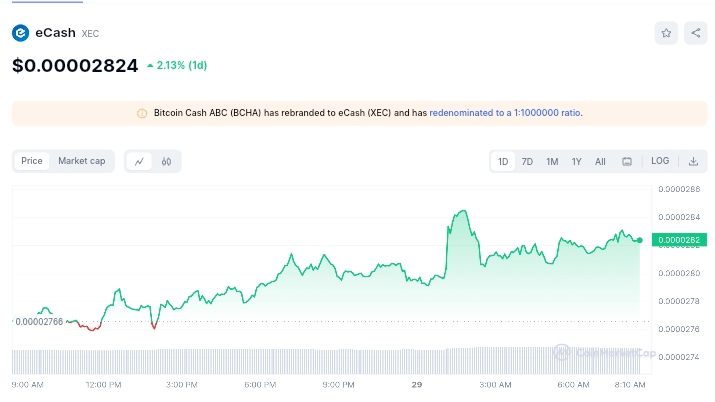Screen dimensions: 715x402
Task: Select the 7D time range
Action: click(527, 161)
